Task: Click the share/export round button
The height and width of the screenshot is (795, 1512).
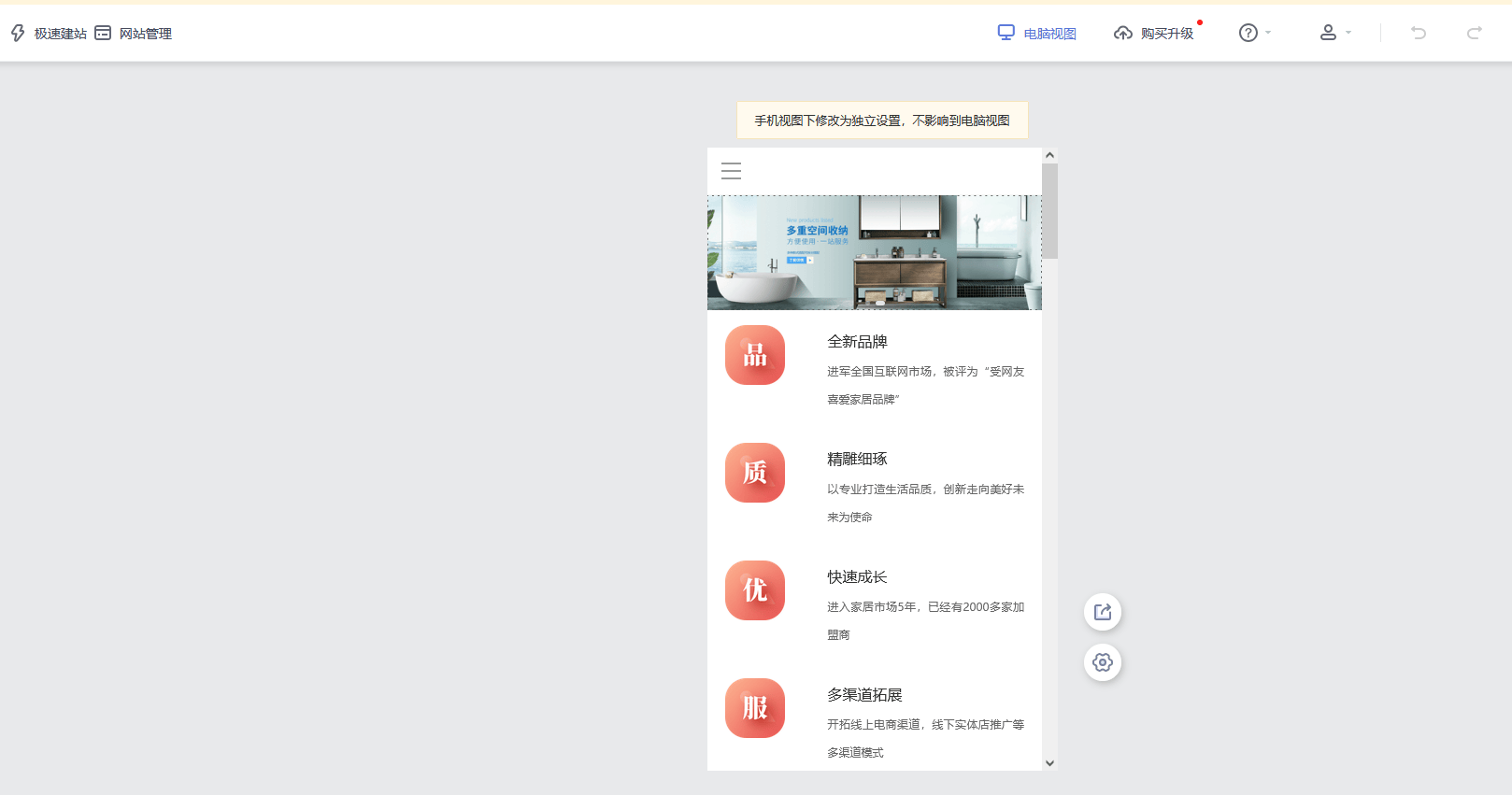Action: coord(1103,612)
